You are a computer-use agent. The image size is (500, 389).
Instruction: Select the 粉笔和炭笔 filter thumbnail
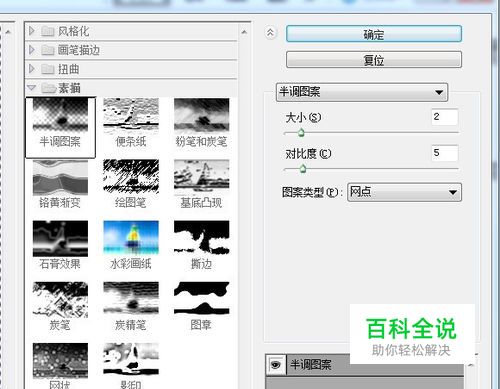pyautogui.click(x=202, y=114)
